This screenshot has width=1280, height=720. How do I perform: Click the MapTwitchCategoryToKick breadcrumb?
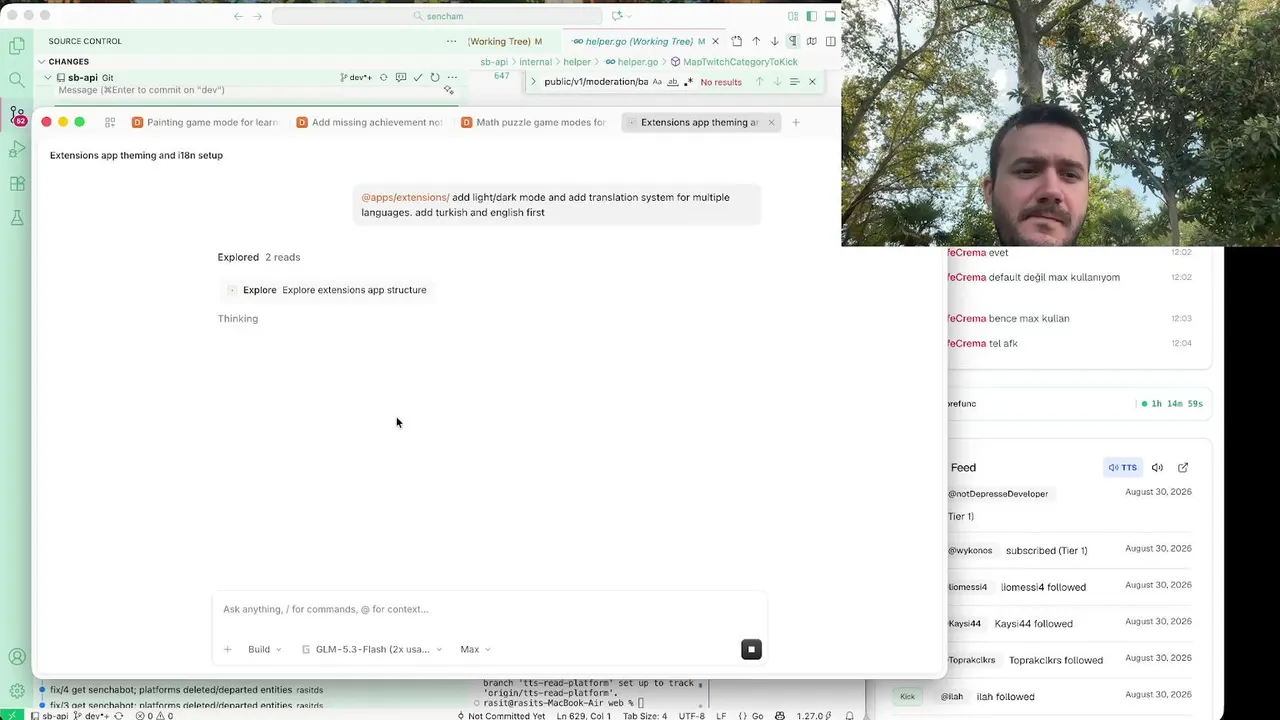[x=734, y=62]
